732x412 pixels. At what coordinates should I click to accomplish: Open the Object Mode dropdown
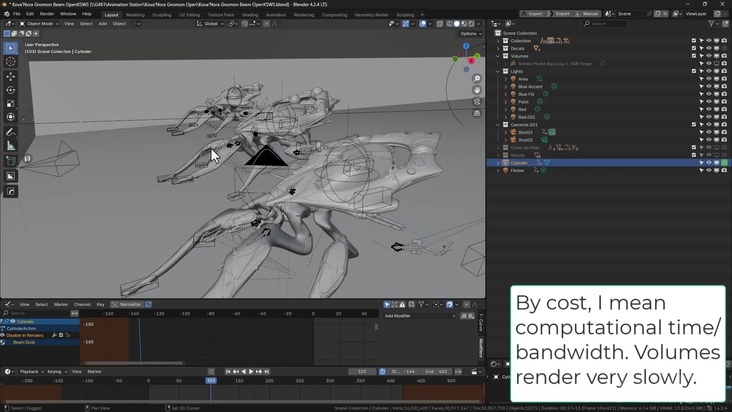pos(39,23)
